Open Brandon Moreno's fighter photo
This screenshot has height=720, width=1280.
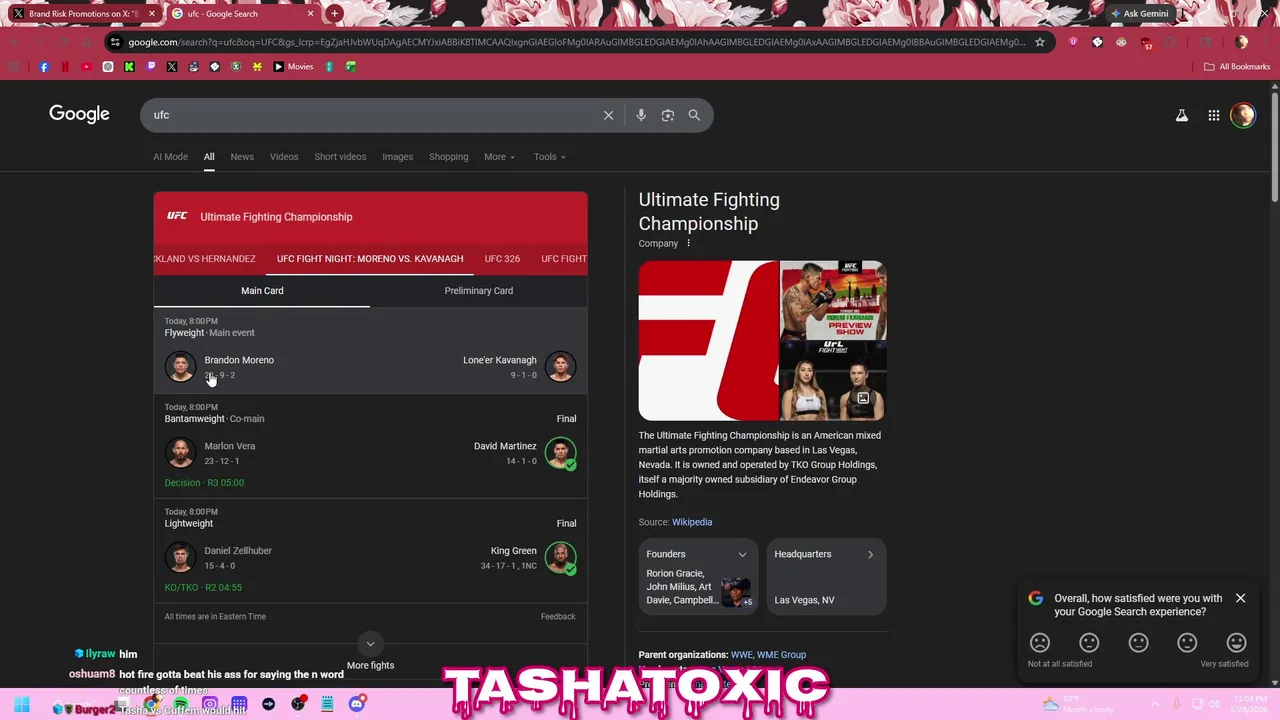coord(180,367)
